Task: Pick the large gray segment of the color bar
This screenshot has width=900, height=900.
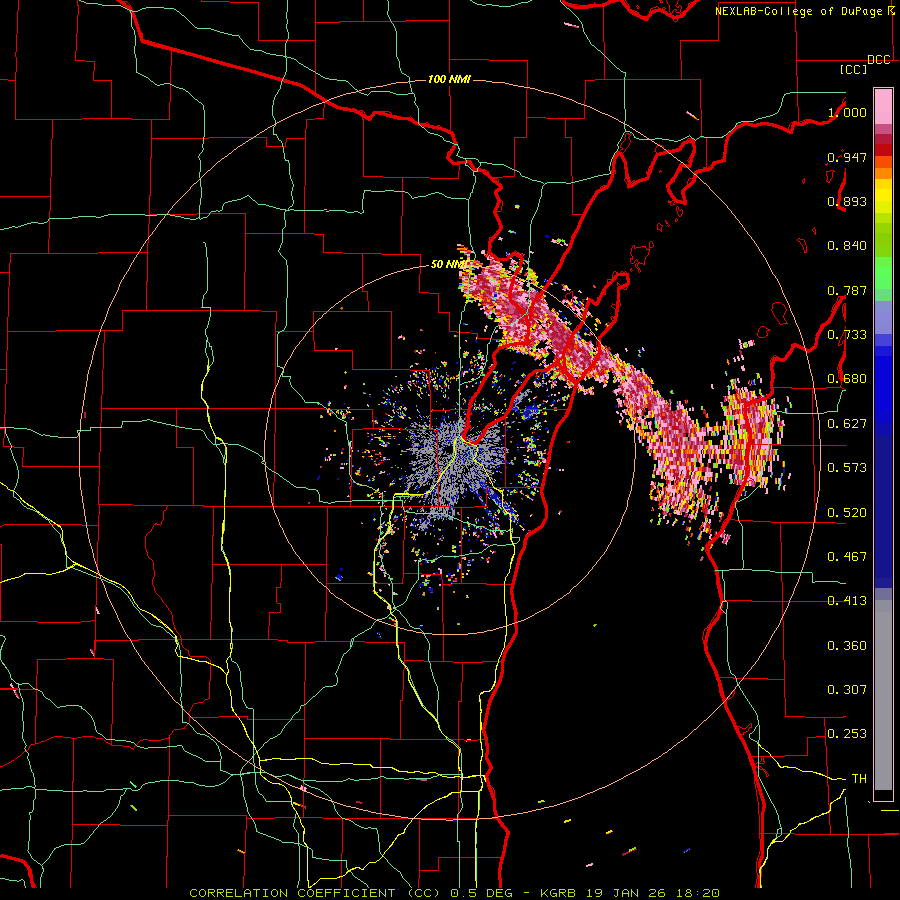Action: [x=883, y=695]
